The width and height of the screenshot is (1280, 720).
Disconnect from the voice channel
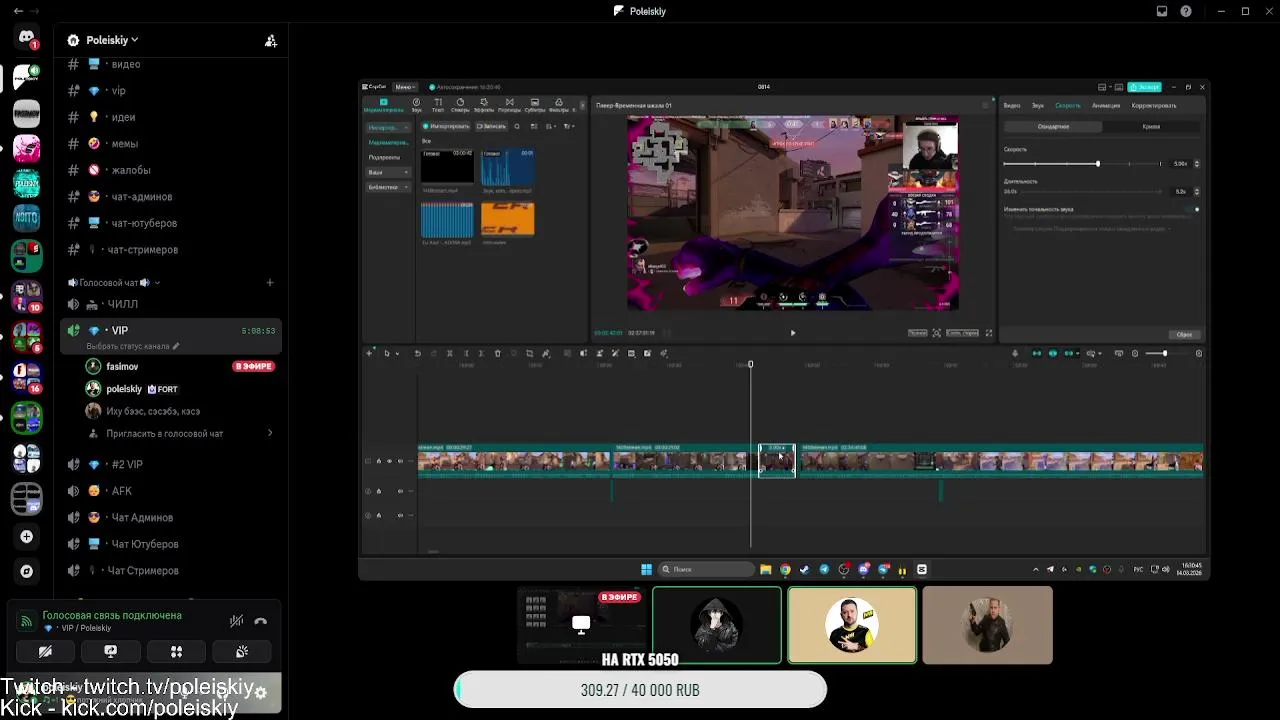coord(261,621)
